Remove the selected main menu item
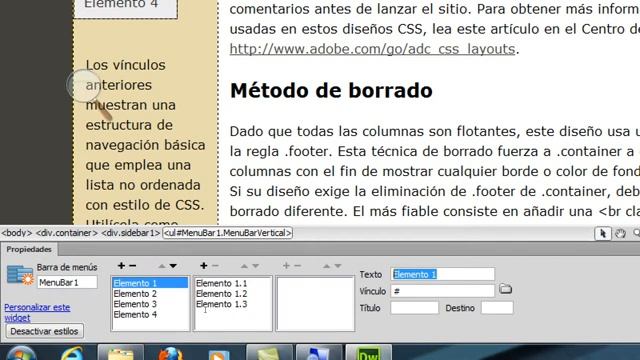The width and height of the screenshot is (640, 360). pos(132,266)
